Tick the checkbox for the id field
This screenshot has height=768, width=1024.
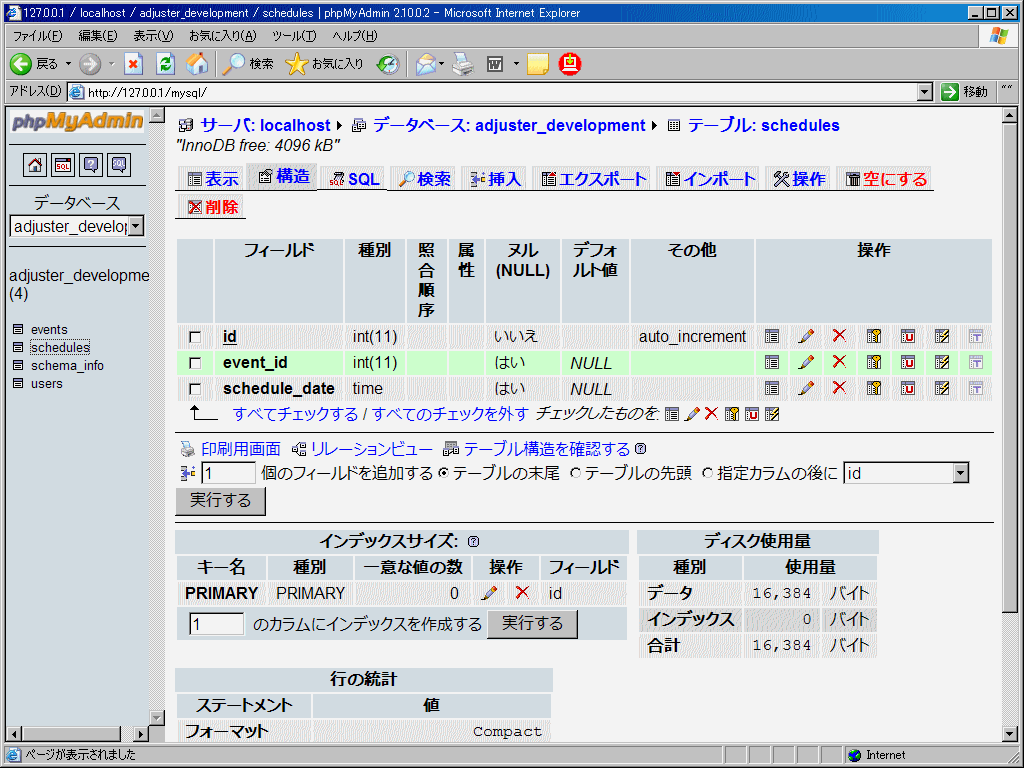196,337
